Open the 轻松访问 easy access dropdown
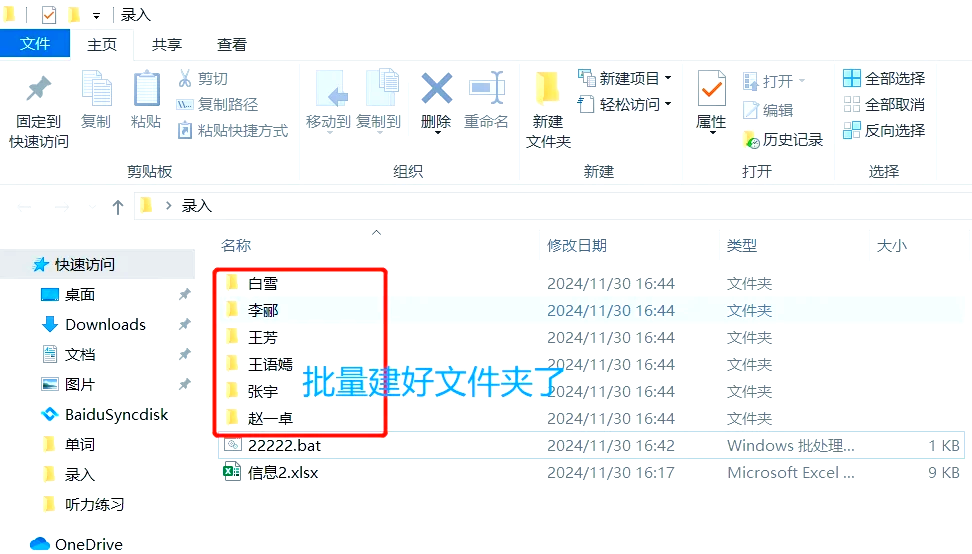This screenshot has height=554, width=972. point(625,105)
